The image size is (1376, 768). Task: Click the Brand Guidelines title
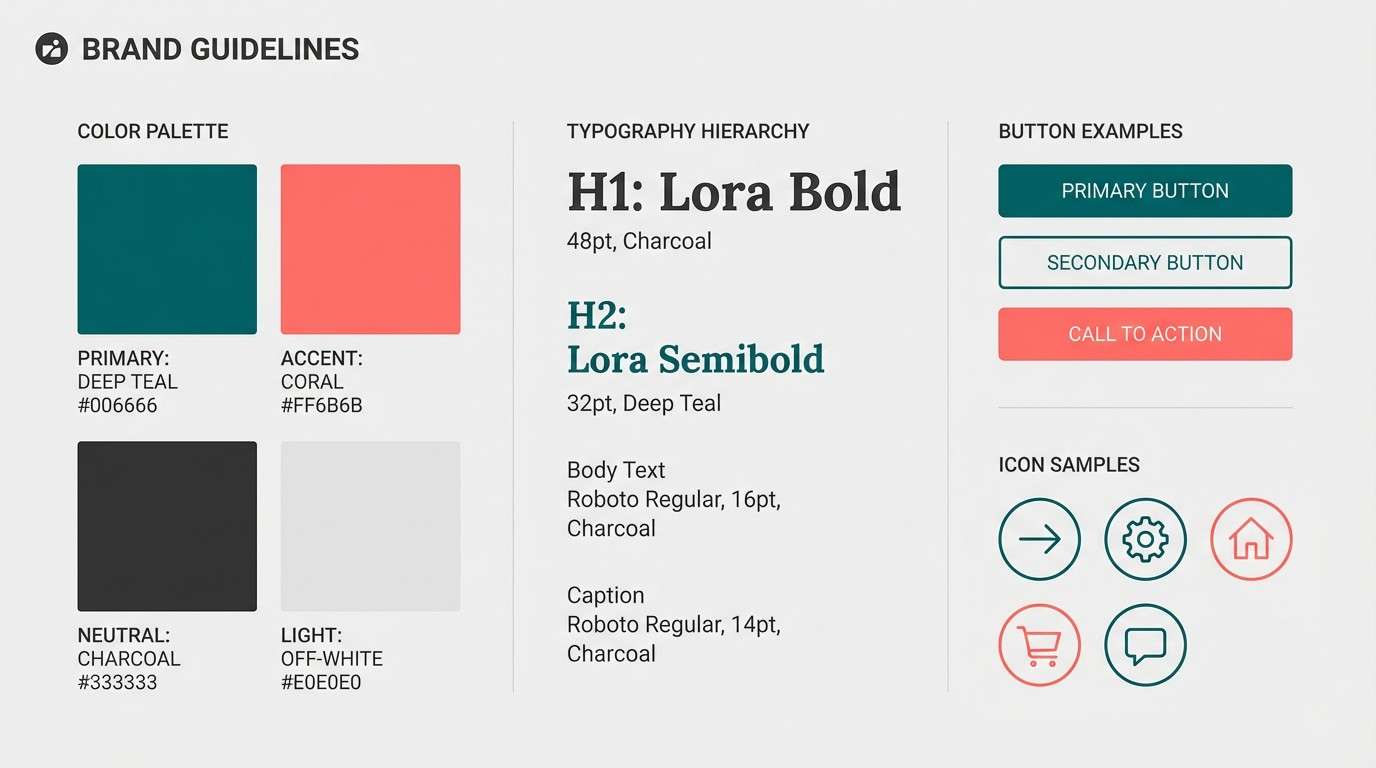click(220, 49)
